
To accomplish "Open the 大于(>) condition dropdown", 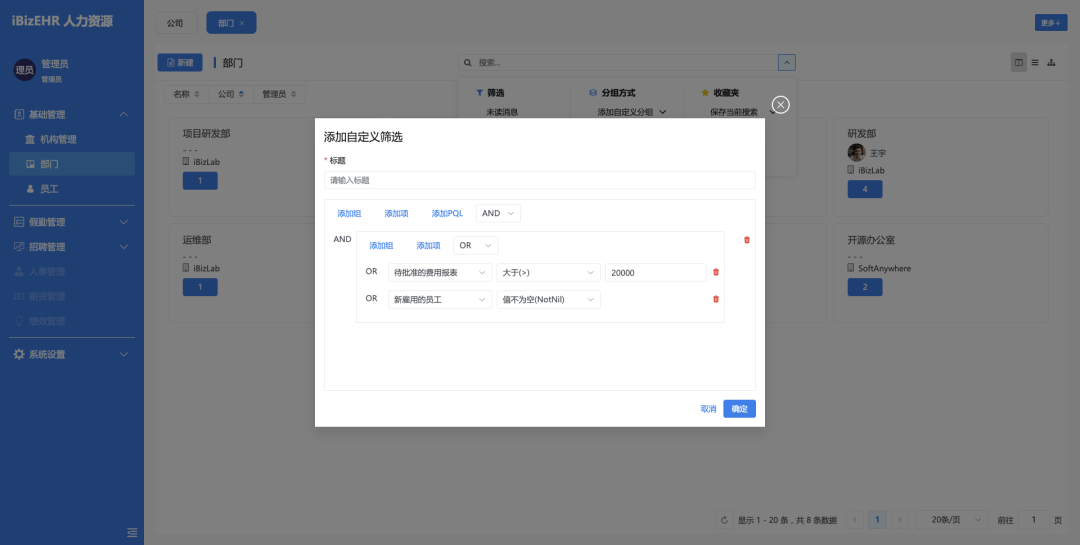I will click(x=548, y=272).
